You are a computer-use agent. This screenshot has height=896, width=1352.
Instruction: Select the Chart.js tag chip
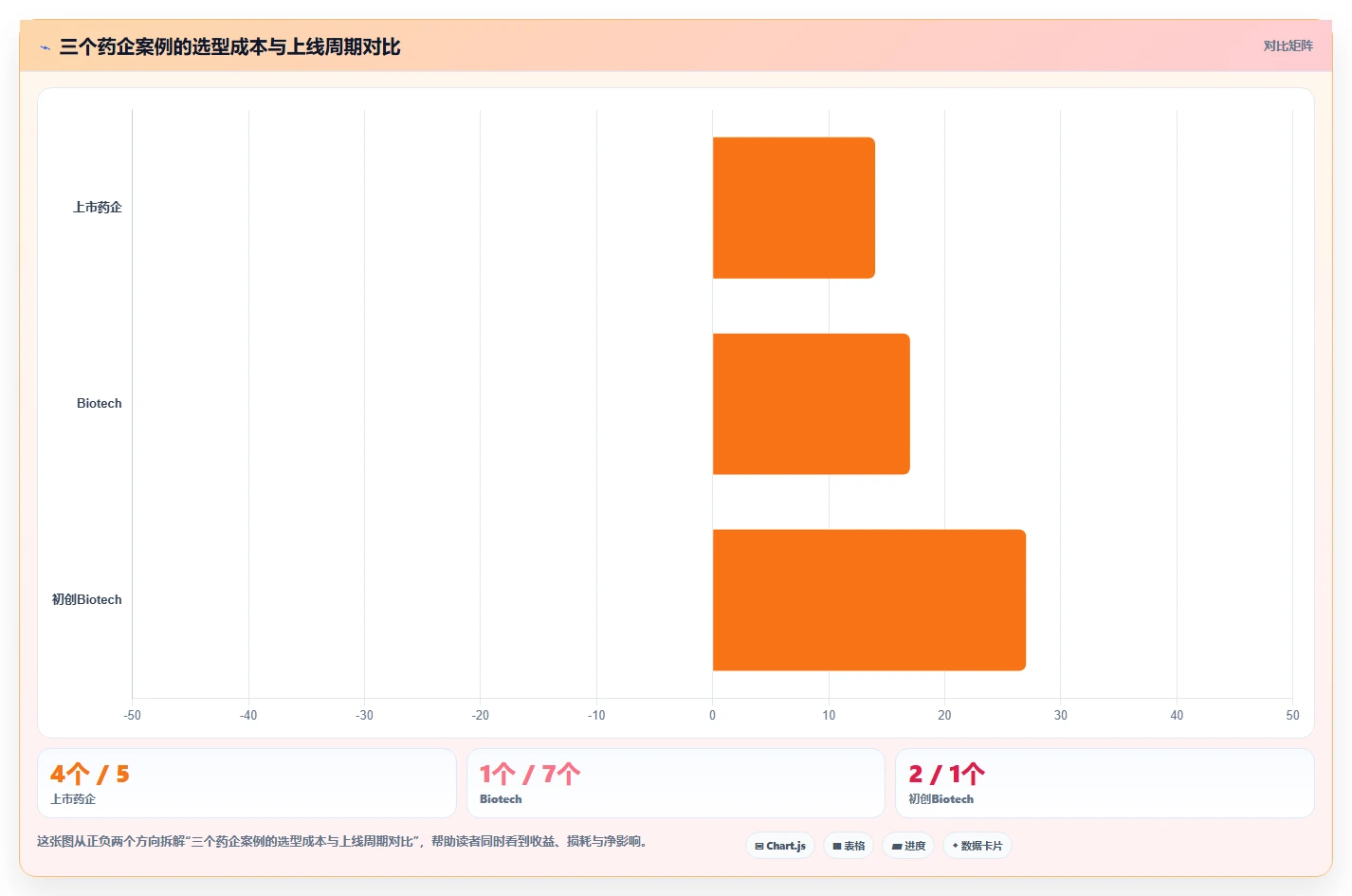pos(780,846)
